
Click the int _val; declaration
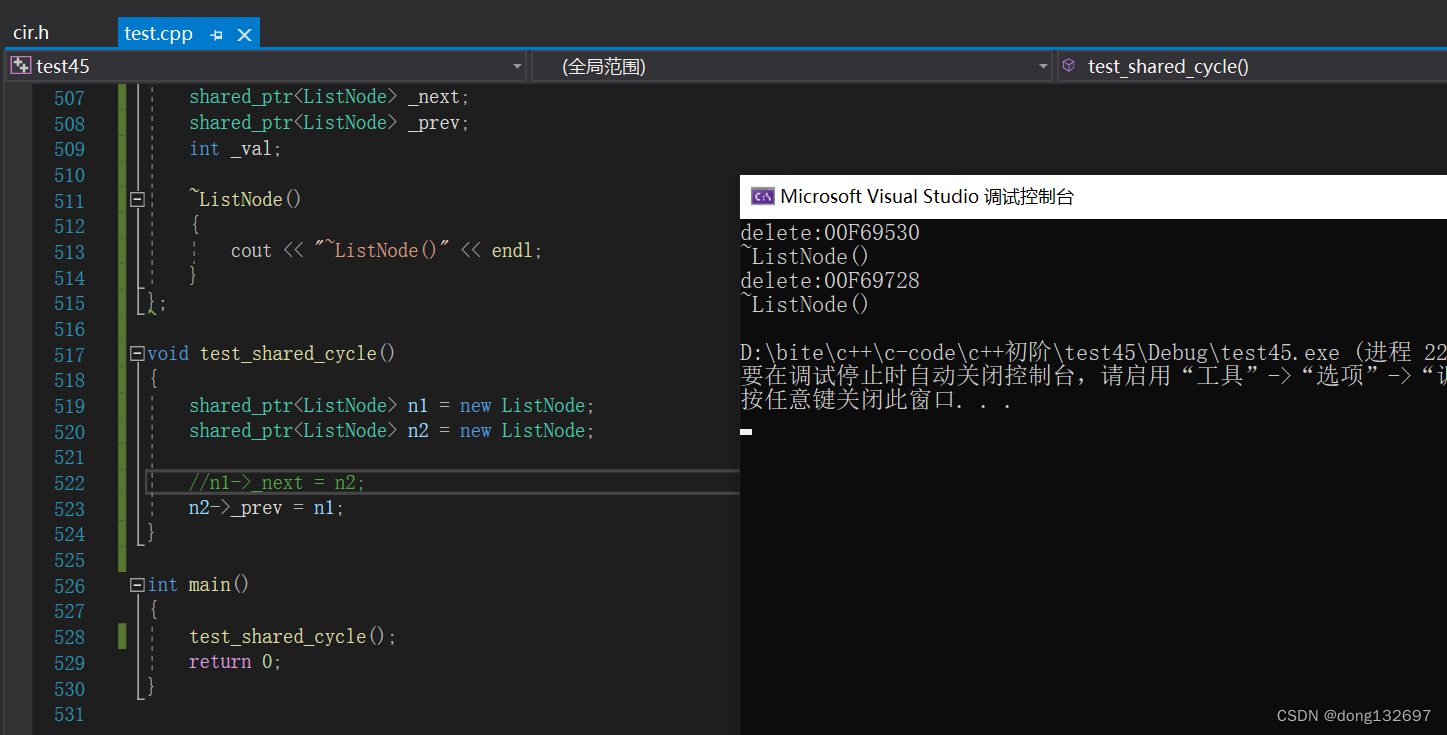tap(236, 149)
